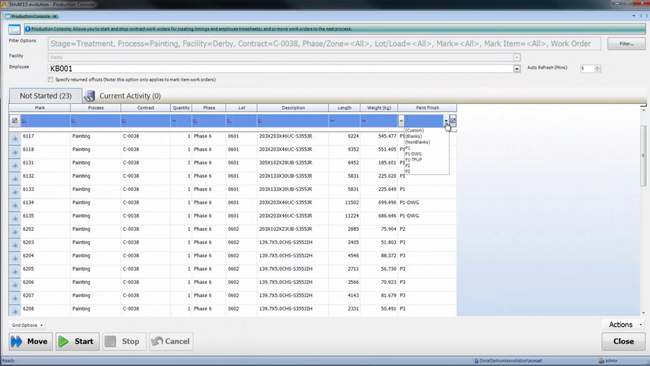This screenshot has height=366, width=650.
Task: Click the grid vertical scrollbar thumb
Action: pyautogui.click(x=643, y=155)
